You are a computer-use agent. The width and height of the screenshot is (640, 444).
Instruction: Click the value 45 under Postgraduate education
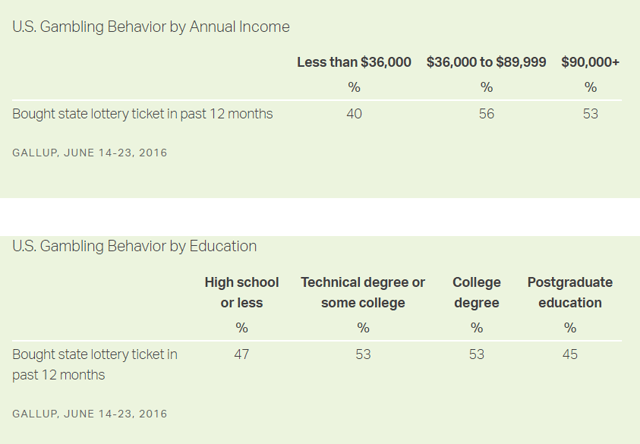pyautogui.click(x=570, y=354)
